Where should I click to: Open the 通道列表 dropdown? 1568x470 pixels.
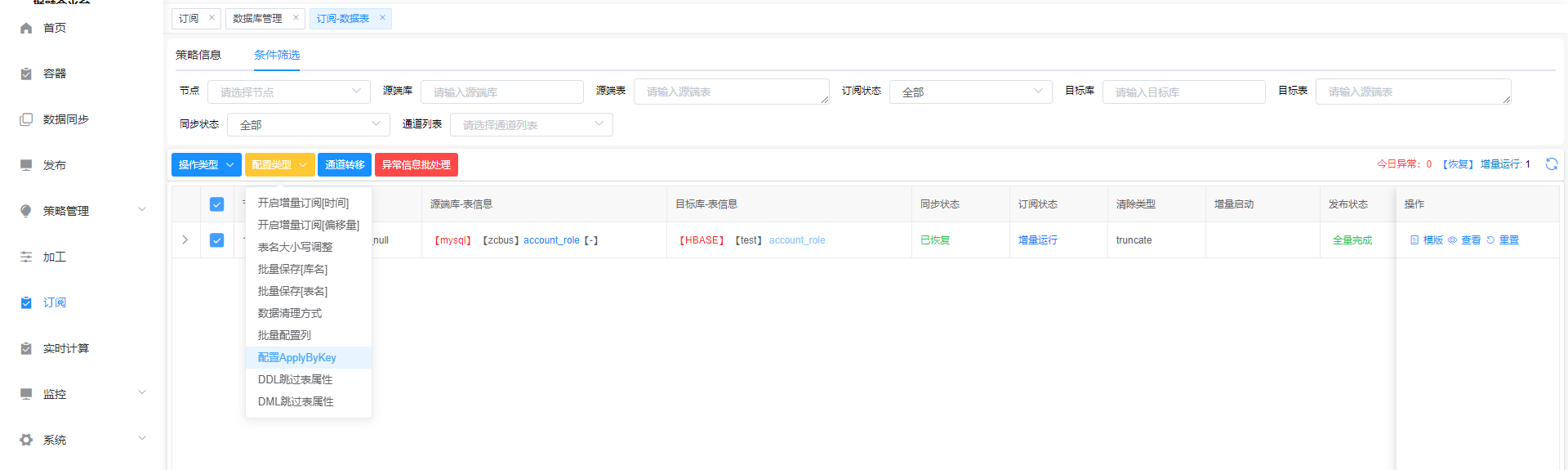[531, 125]
